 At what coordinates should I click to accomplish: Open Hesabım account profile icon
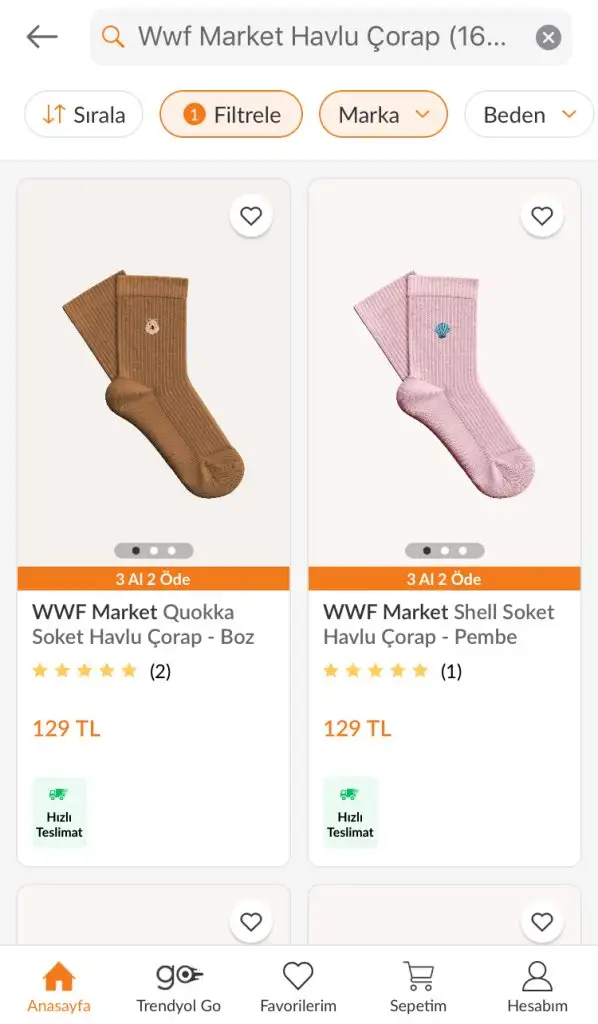[537, 987]
